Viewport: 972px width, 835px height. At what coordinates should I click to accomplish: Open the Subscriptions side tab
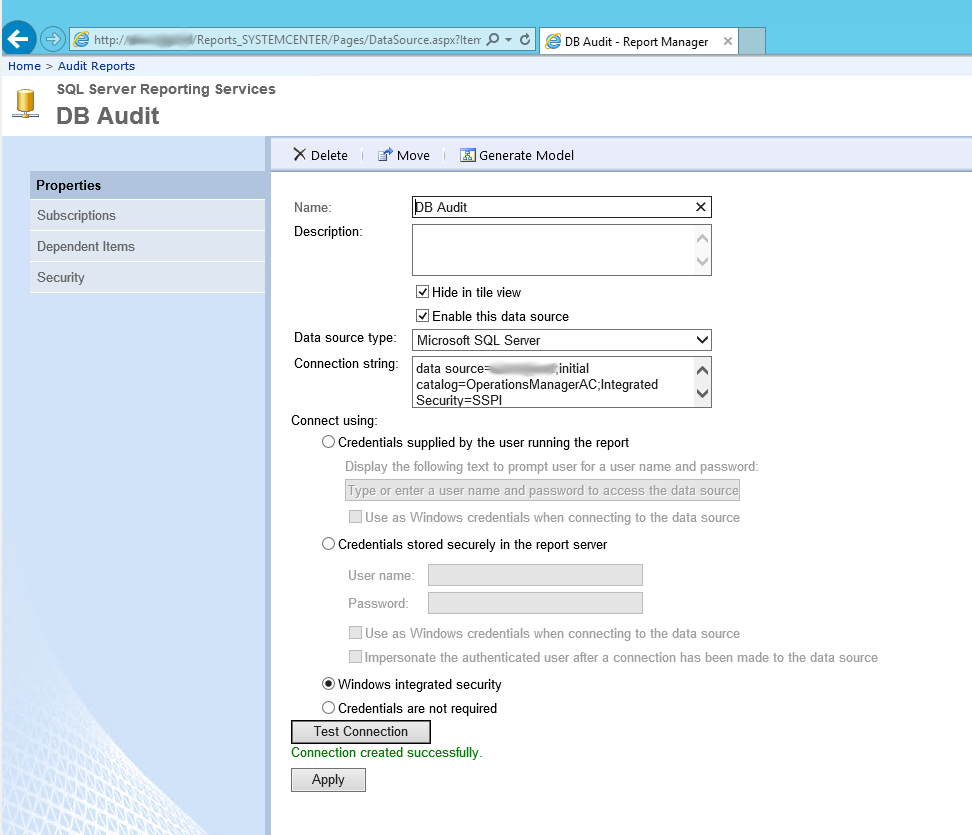[148, 215]
